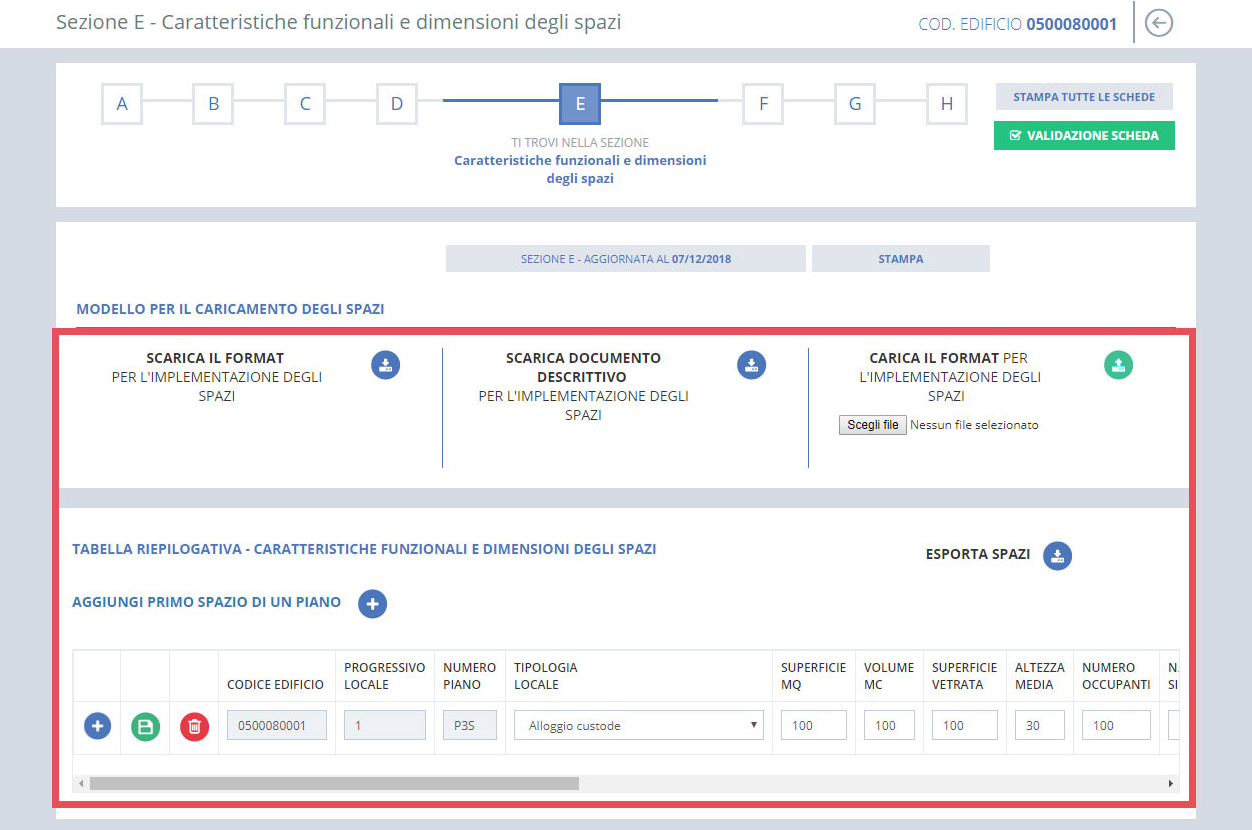The height and width of the screenshot is (830, 1252).
Task: Click the back arrow next to the building code
Action: (1158, 22)
